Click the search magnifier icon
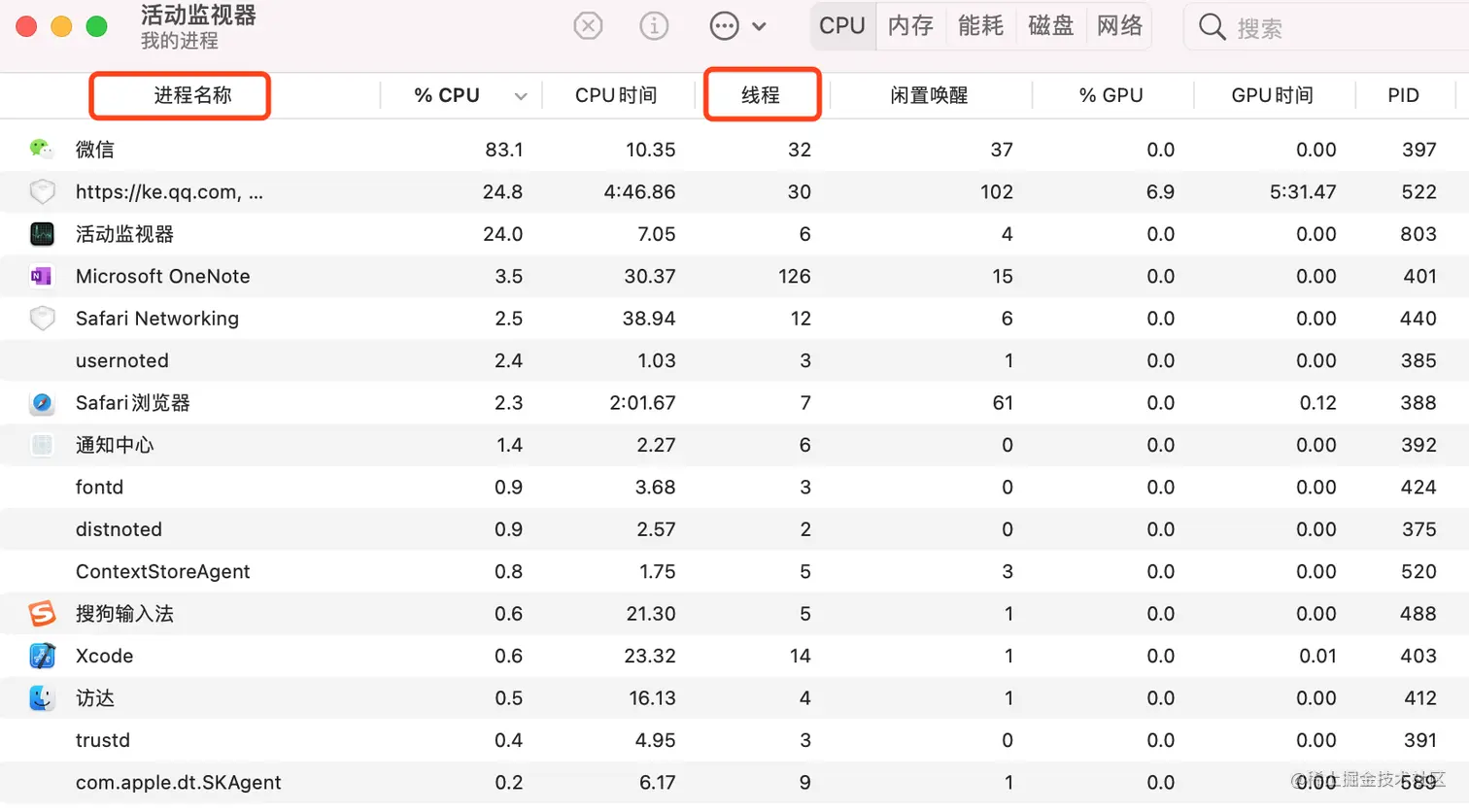The height and width of the screenshot is (812, 1469). [1212, 27]
